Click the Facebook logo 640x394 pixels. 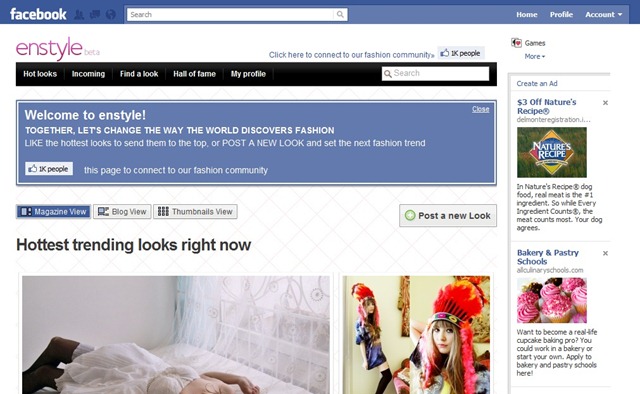[x=38, y=14]
